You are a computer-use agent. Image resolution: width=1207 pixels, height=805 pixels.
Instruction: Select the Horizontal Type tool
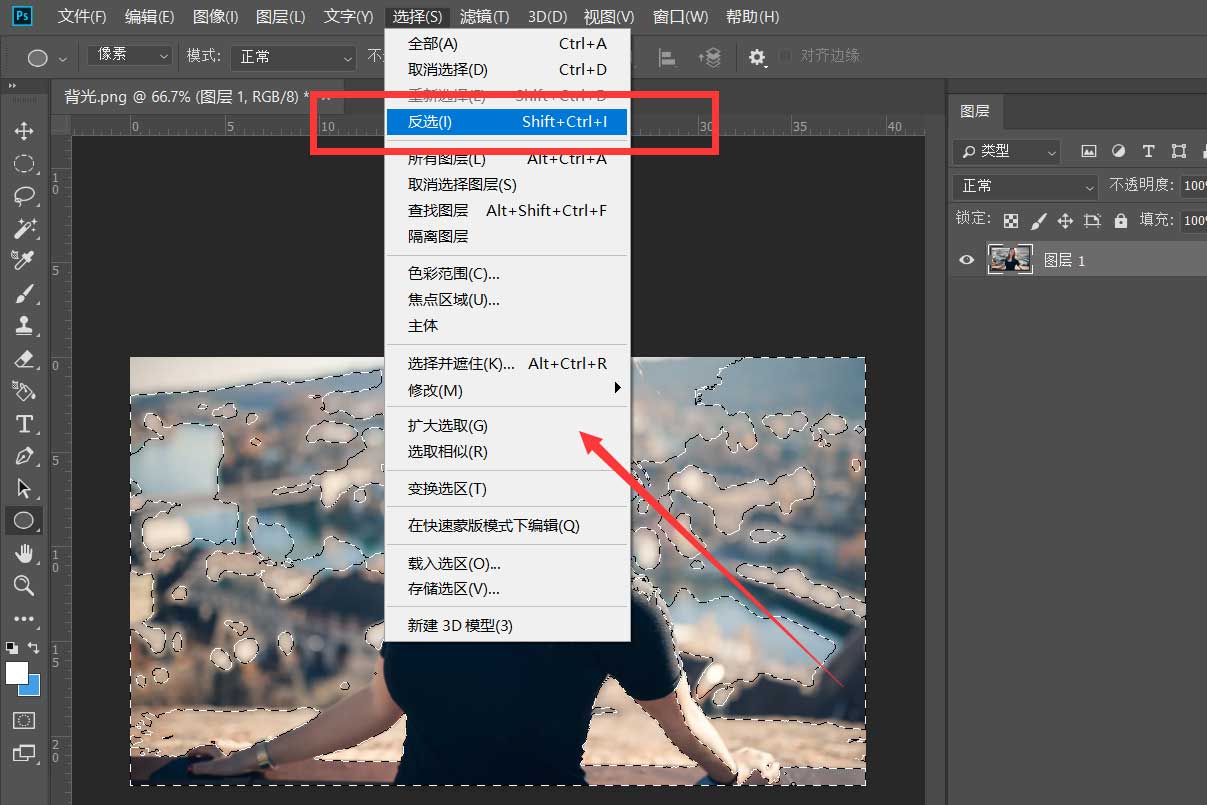pyautogui.click(x=24, y=424)
